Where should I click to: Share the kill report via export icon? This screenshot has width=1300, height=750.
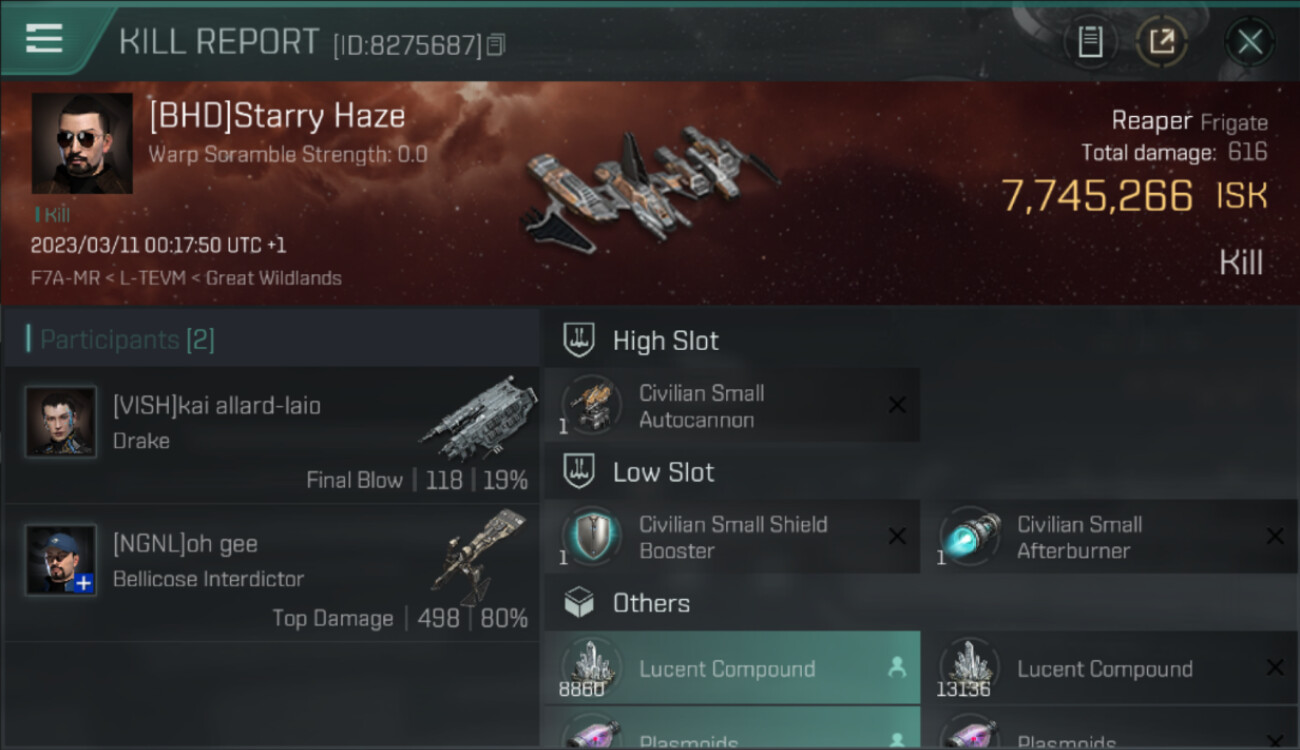(x=1161, y=42)
